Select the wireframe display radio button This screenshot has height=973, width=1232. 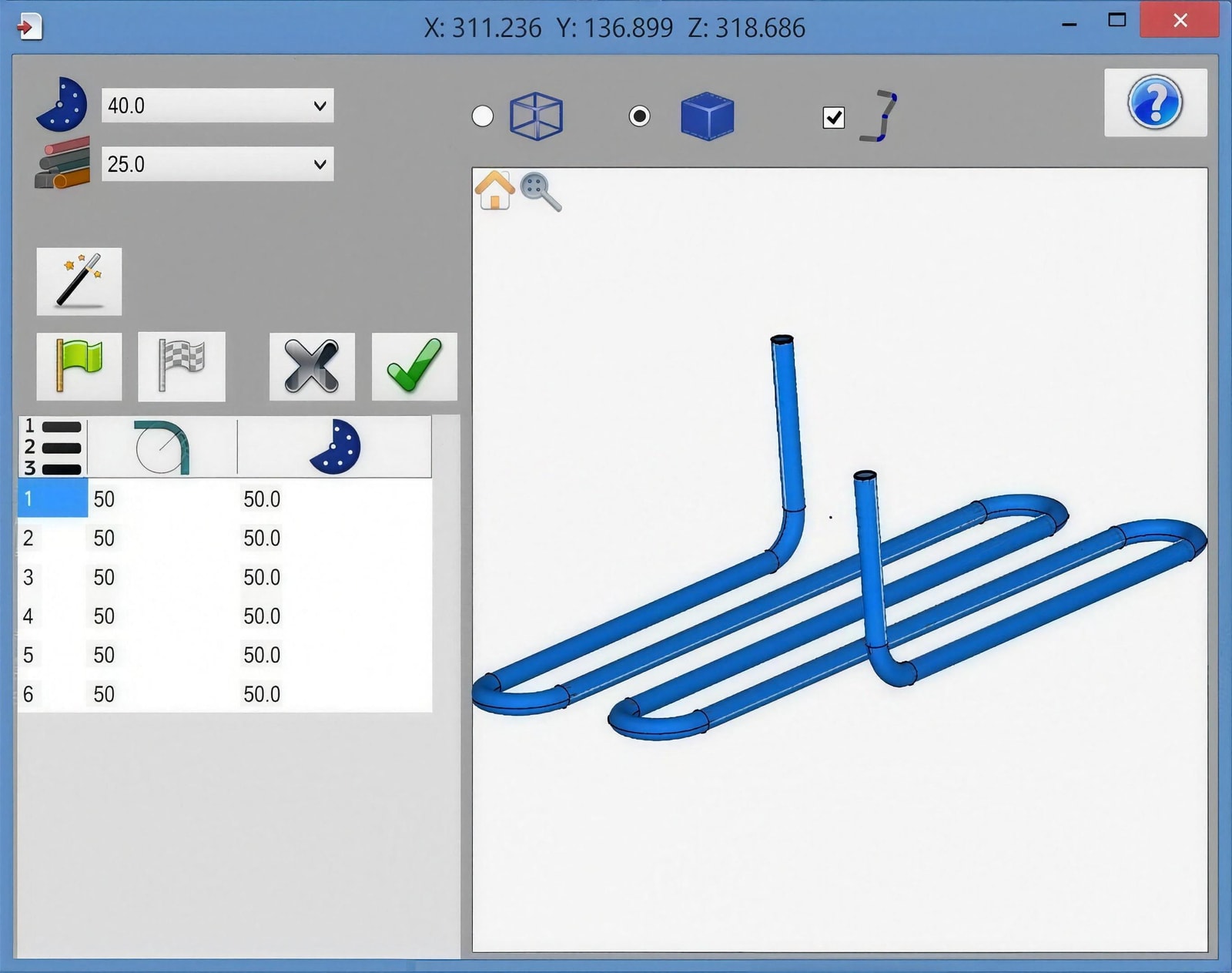483,116
